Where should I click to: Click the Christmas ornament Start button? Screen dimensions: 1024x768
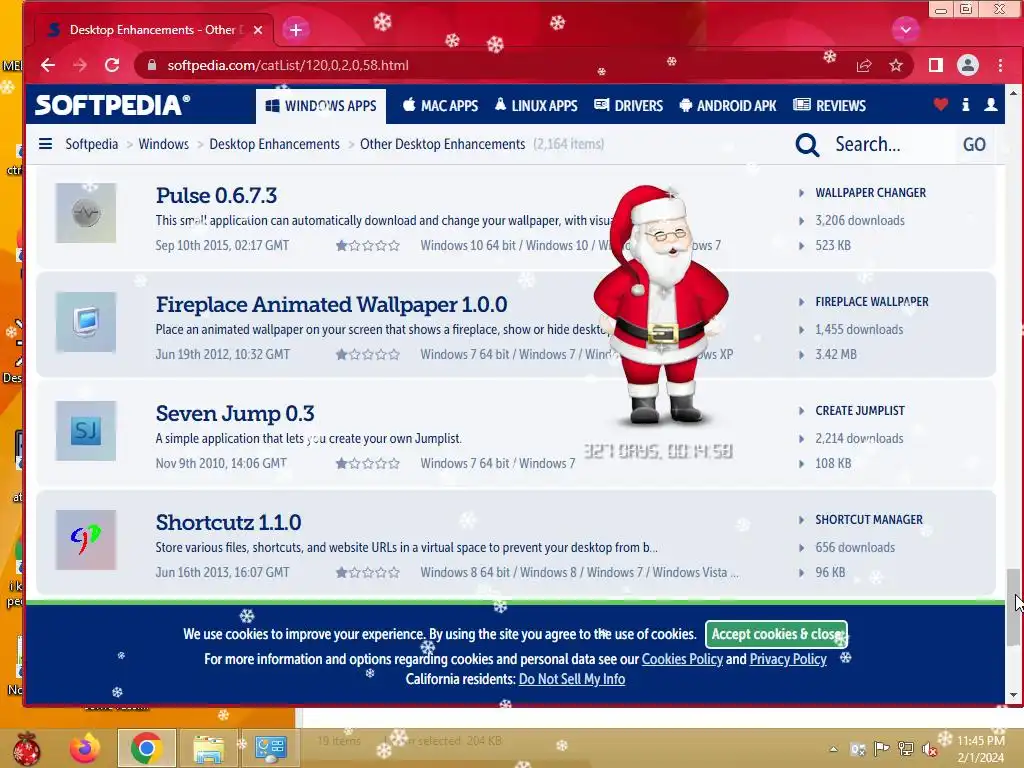click(27, 748)
